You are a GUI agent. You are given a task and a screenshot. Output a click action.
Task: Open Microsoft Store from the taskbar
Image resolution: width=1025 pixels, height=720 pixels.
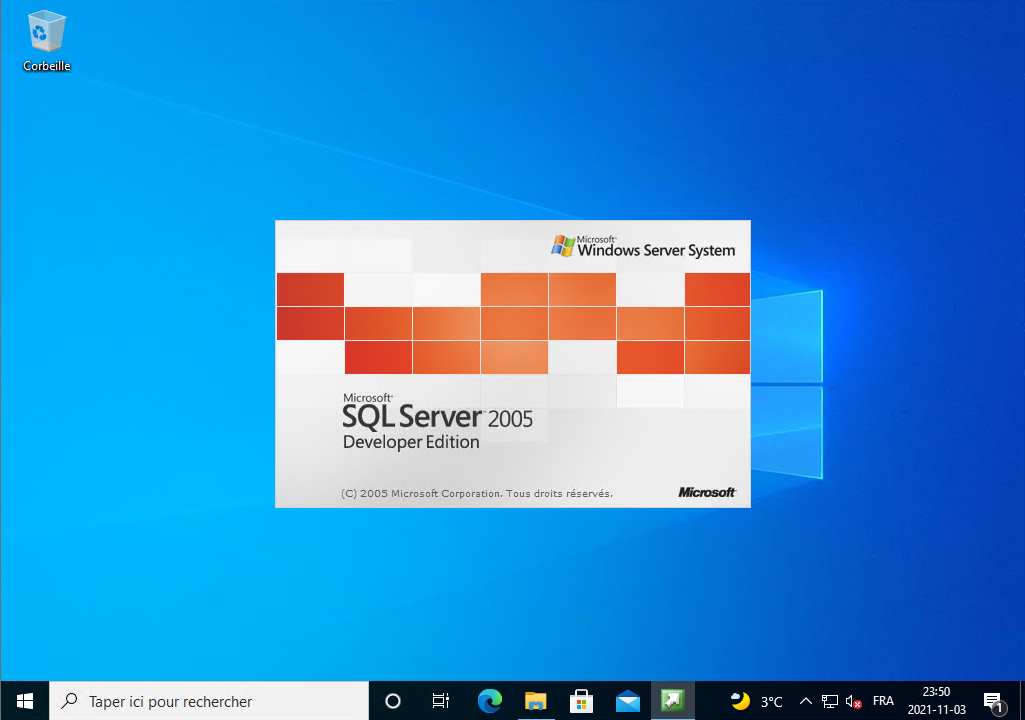(581, 701)
